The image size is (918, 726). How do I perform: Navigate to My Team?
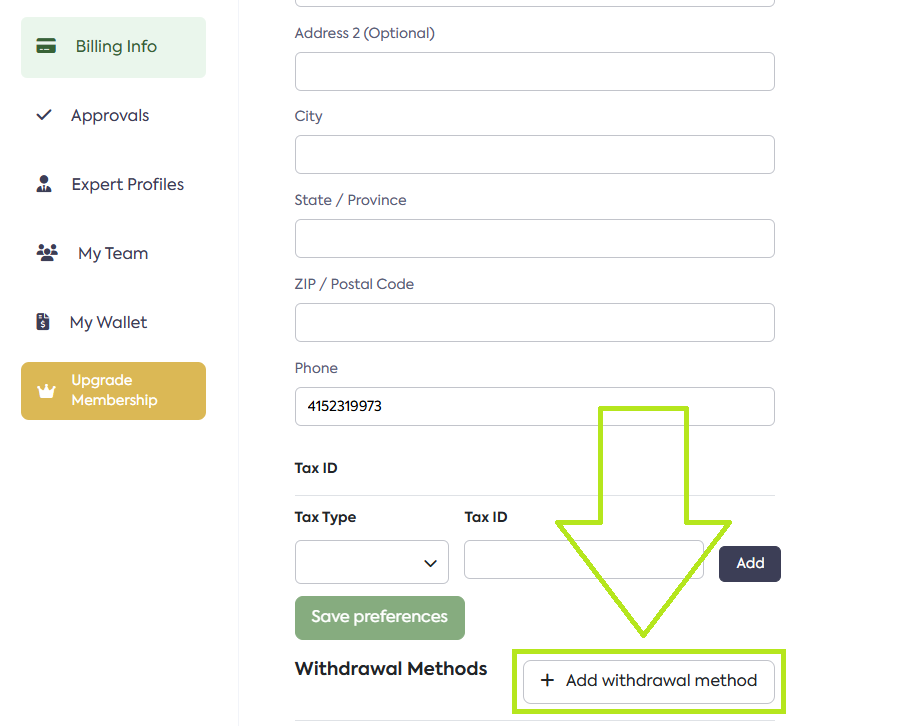click(113, 254)
